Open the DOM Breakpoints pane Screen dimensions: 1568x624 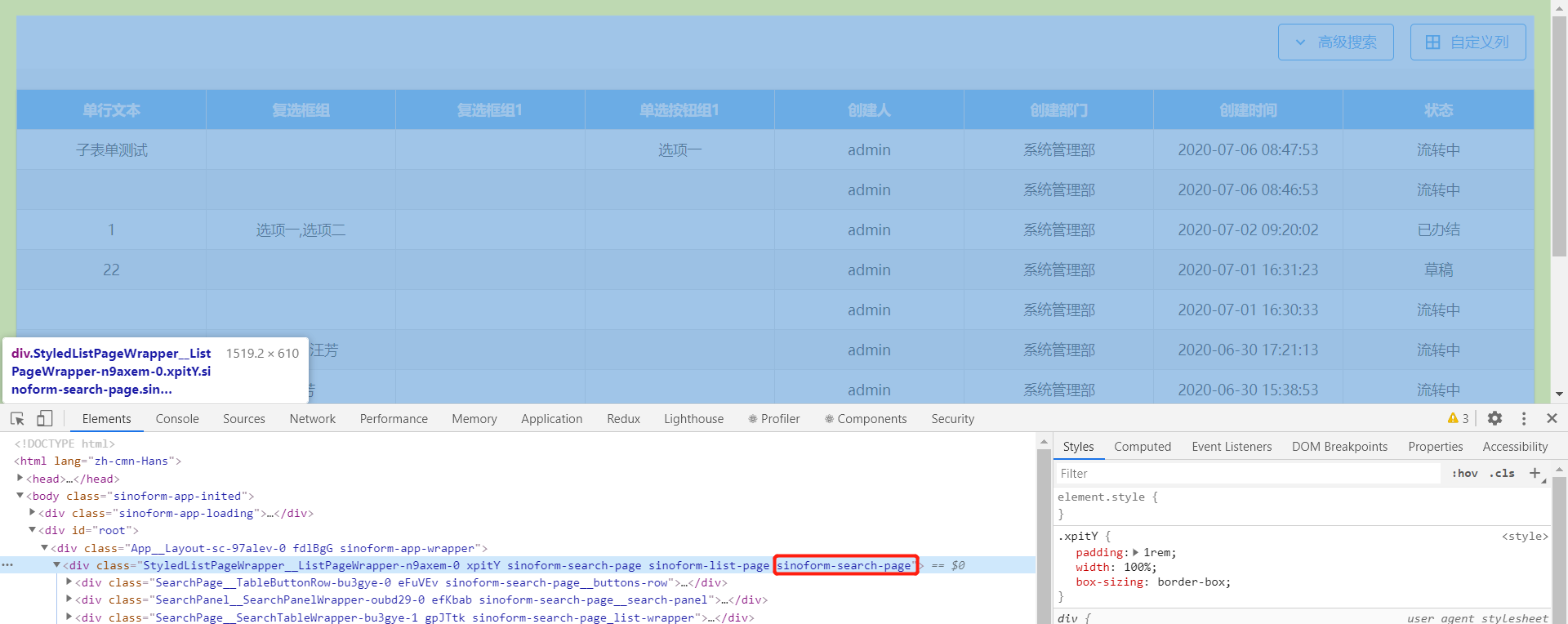pyautogui.click(x=1339, y=447)
